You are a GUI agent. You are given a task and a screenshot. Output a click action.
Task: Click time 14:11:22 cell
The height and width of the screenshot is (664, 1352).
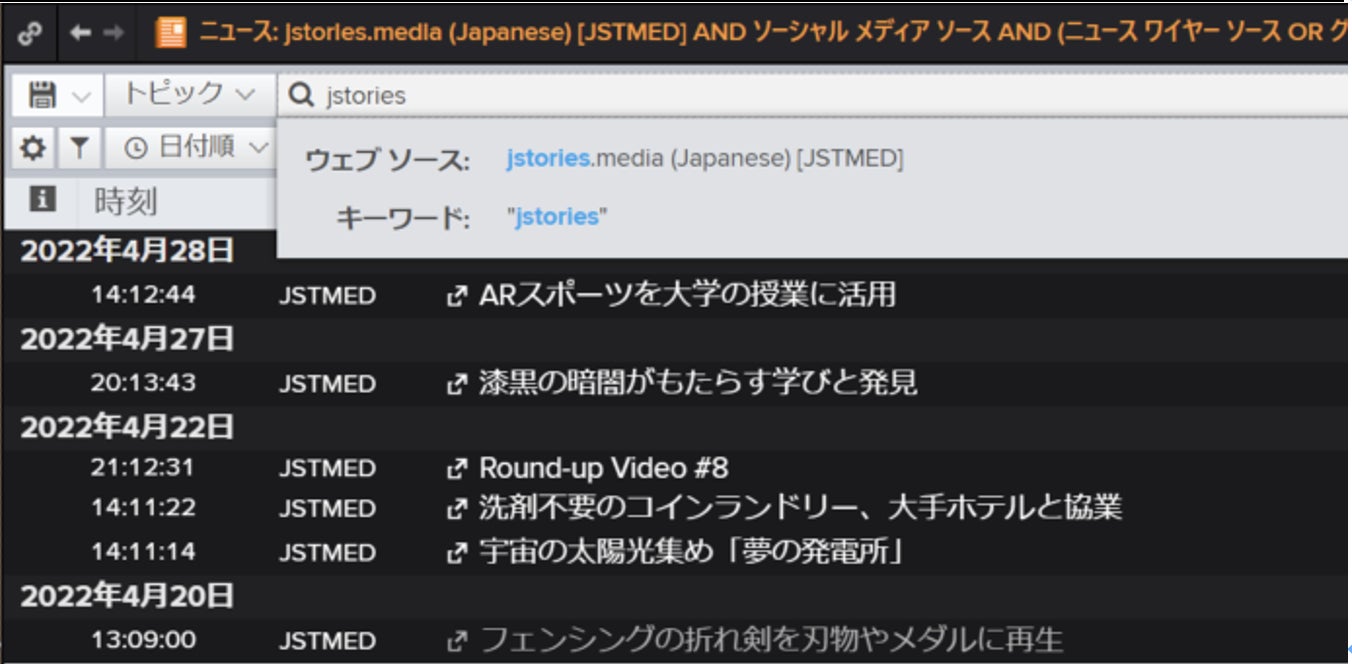(143, 508)
